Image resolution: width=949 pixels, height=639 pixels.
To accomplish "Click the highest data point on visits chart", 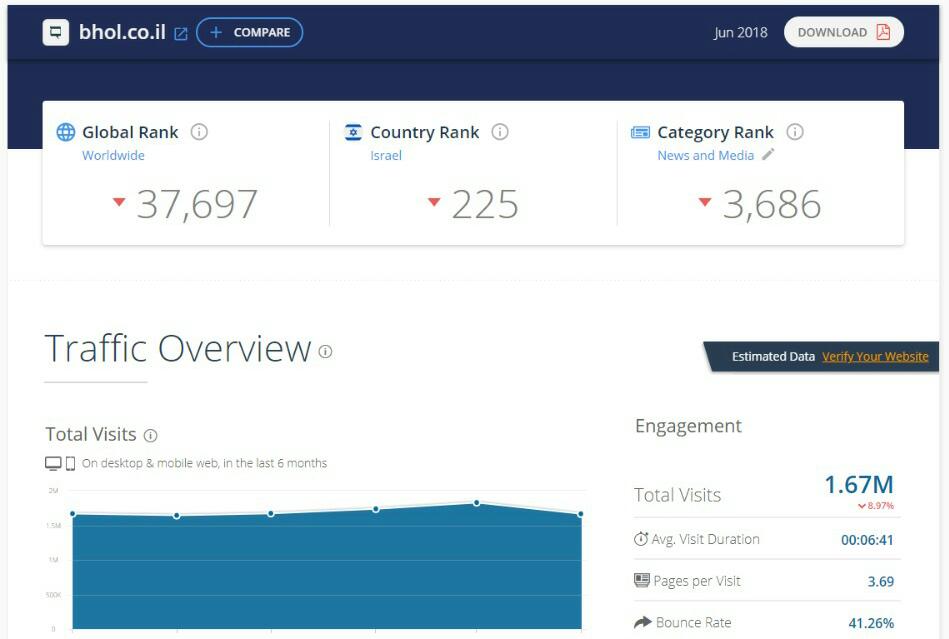I will point(477,502).
